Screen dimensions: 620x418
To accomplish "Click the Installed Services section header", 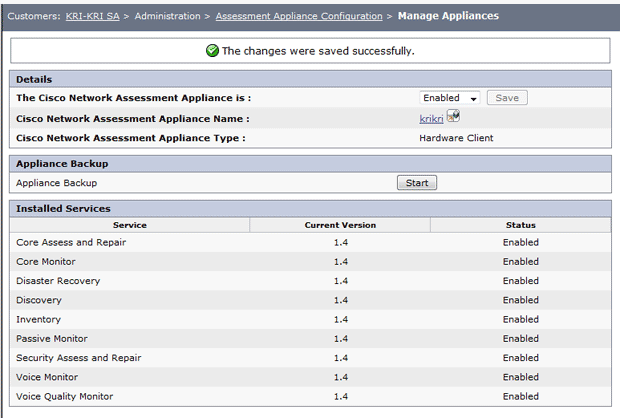I will pos(310,208).
